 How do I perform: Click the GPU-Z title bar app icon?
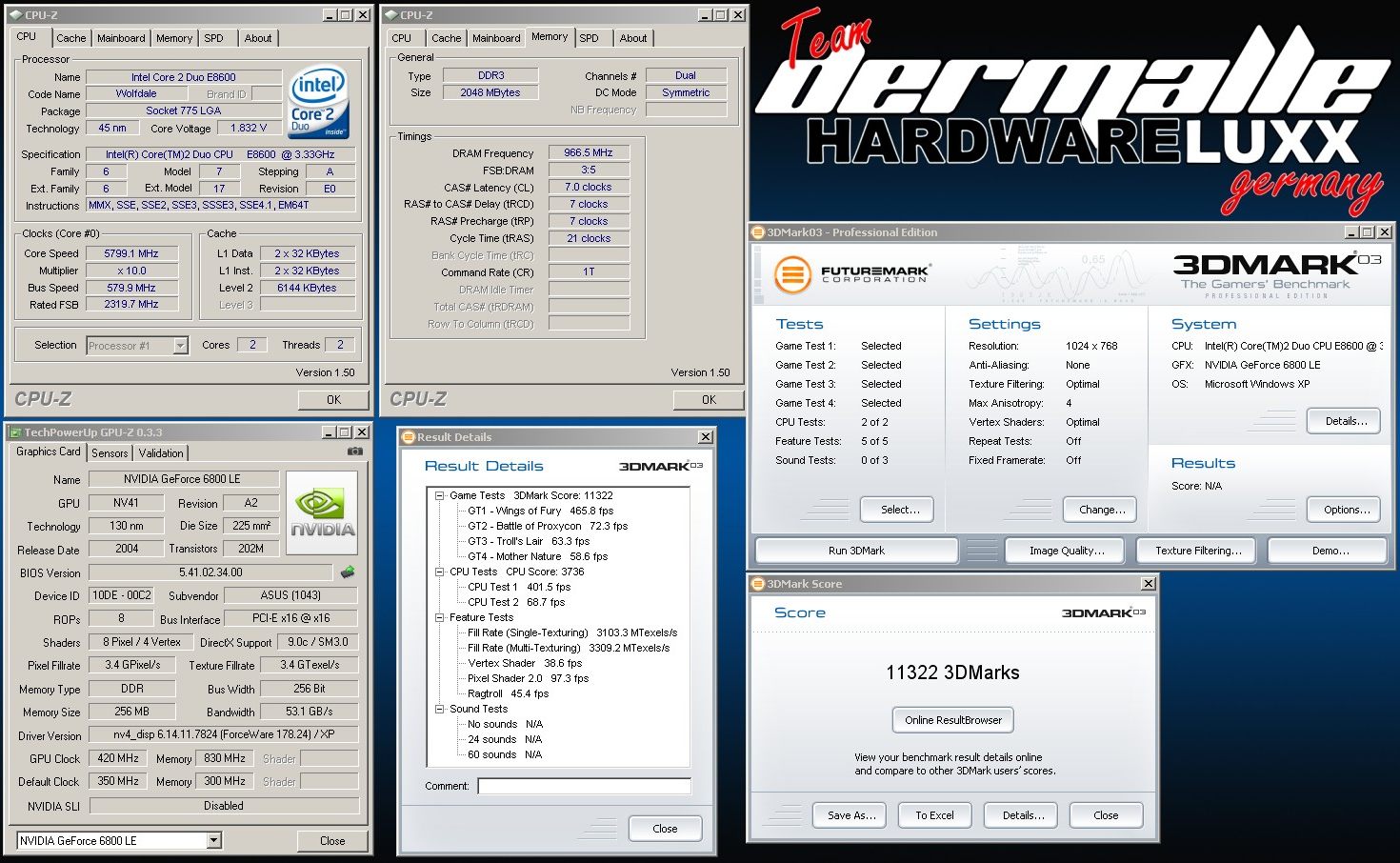pos(14,432)
